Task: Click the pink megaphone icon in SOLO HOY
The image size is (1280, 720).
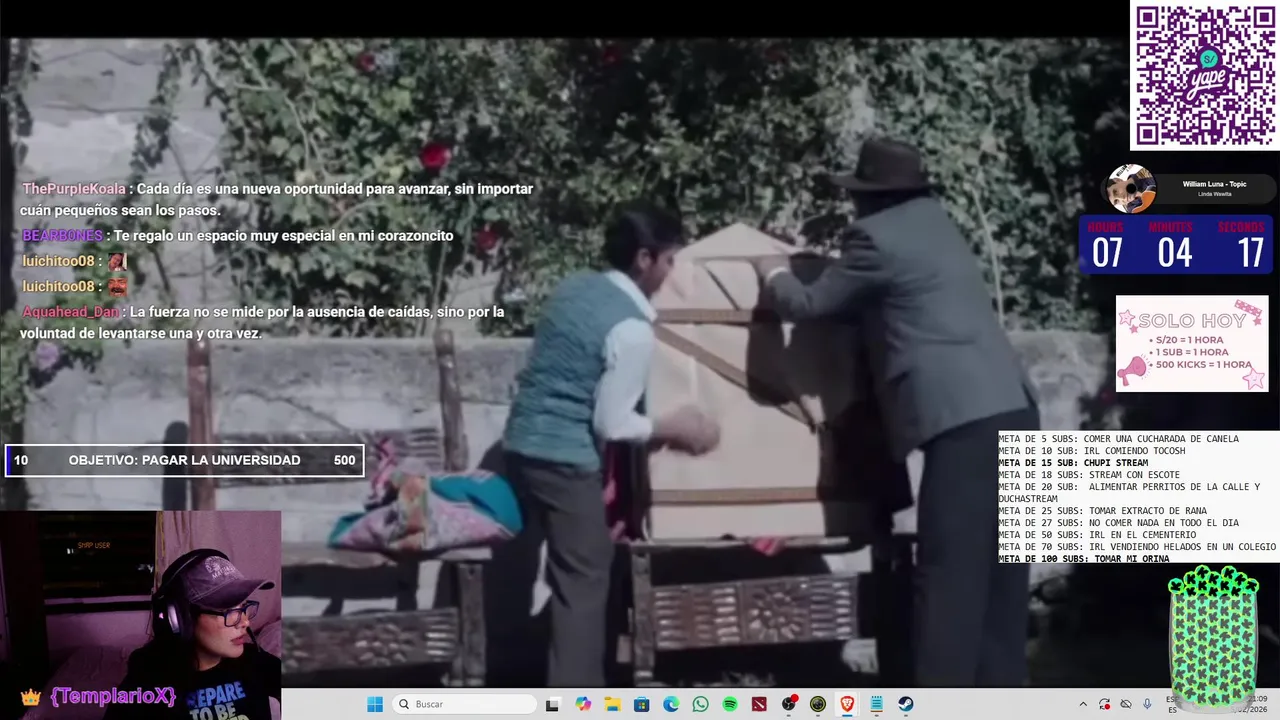Action: (x=1132, y=371)
